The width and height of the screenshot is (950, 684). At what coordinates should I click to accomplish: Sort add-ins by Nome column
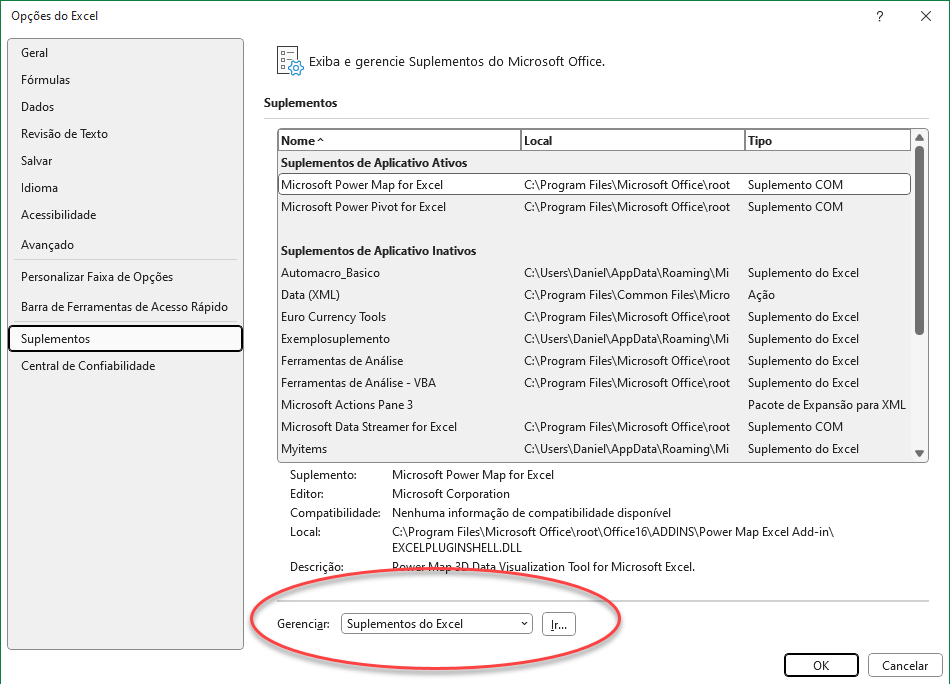pos(399,141)
